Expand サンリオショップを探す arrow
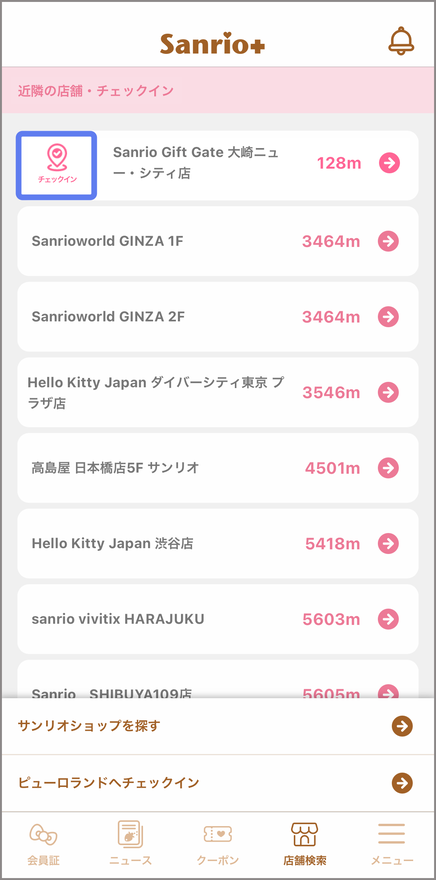Screen dimensions: 436x880 [x=402, y=726]
